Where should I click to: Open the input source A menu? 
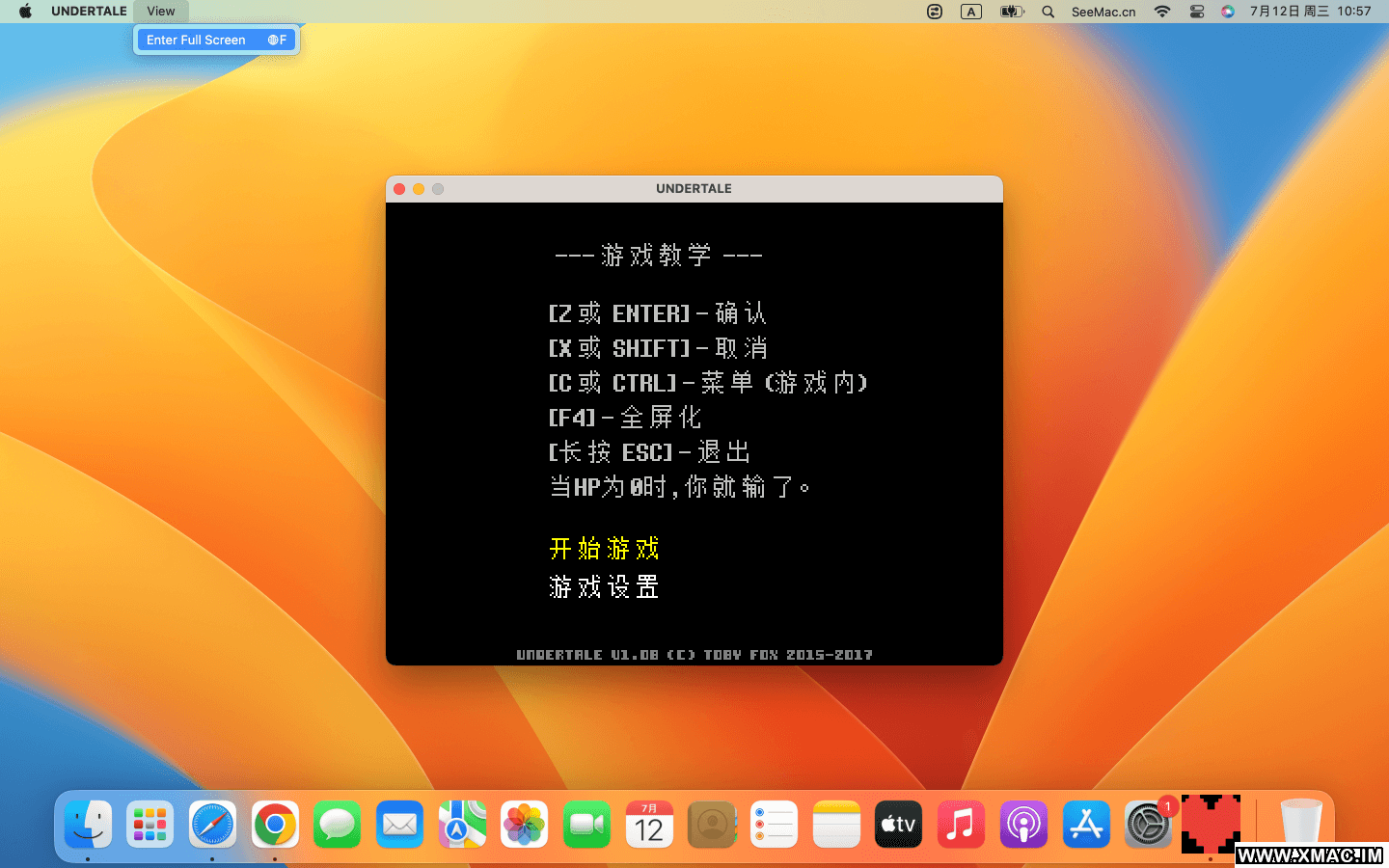pos(971,12)
